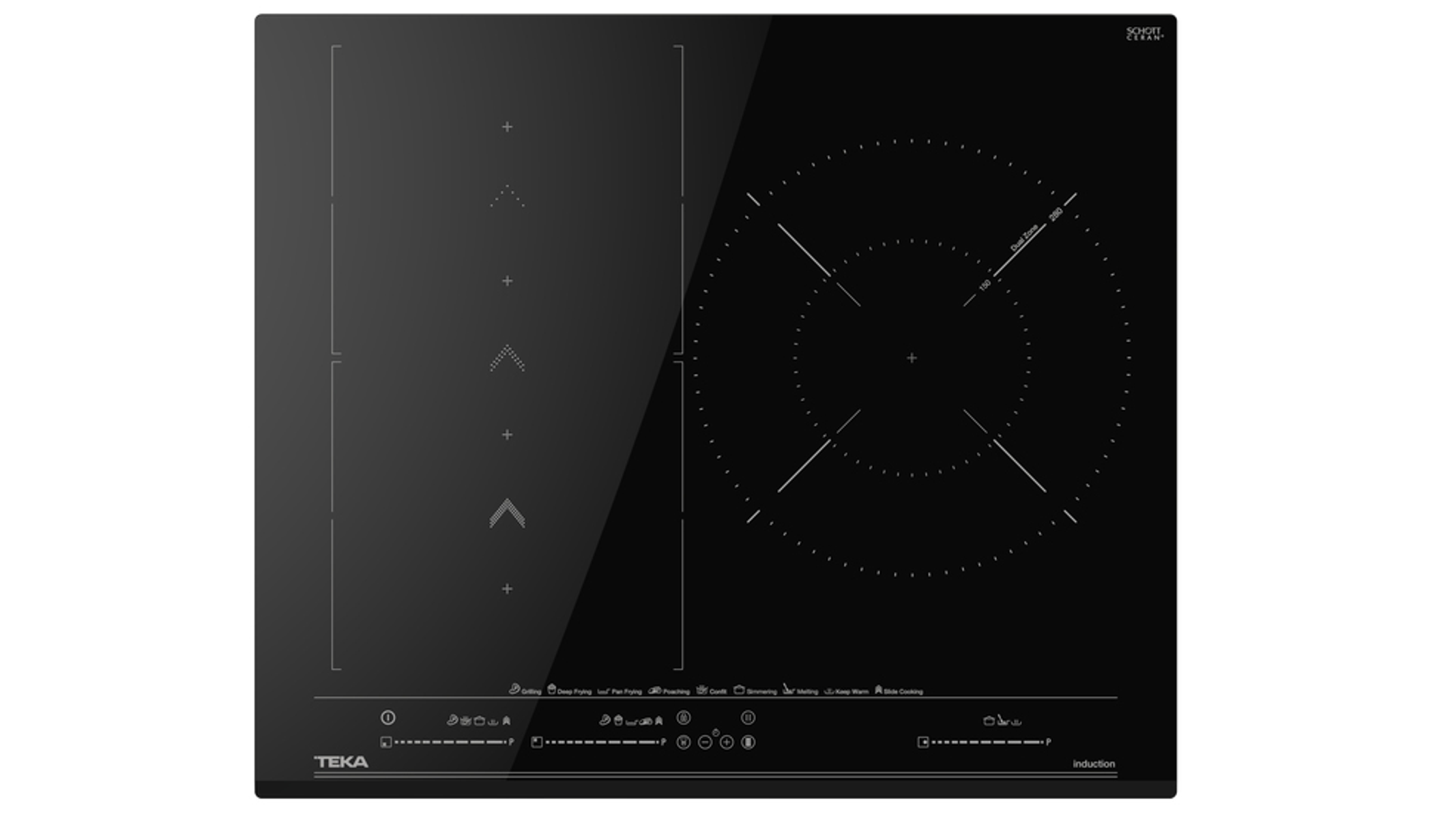Tap the pause (II) circle button
This screenshot has height=819, width=1456.
[x=748, y=717]
